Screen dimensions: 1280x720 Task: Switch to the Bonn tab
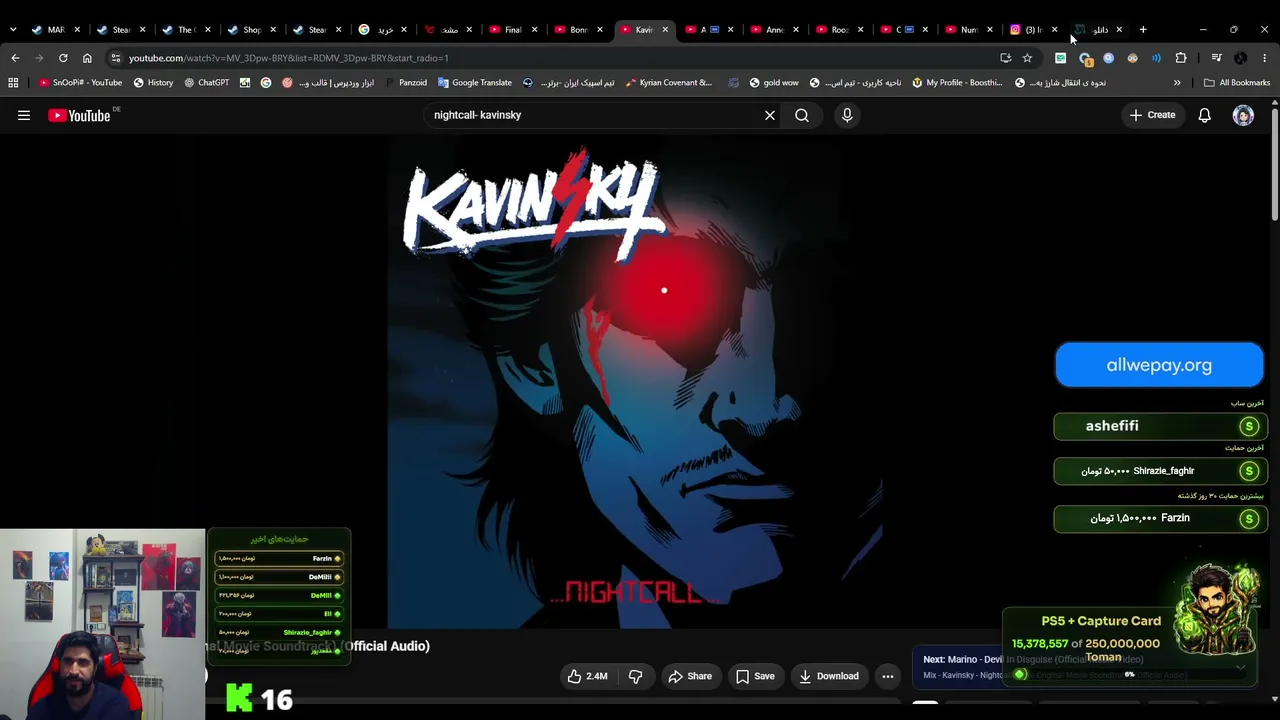[579, 30]
